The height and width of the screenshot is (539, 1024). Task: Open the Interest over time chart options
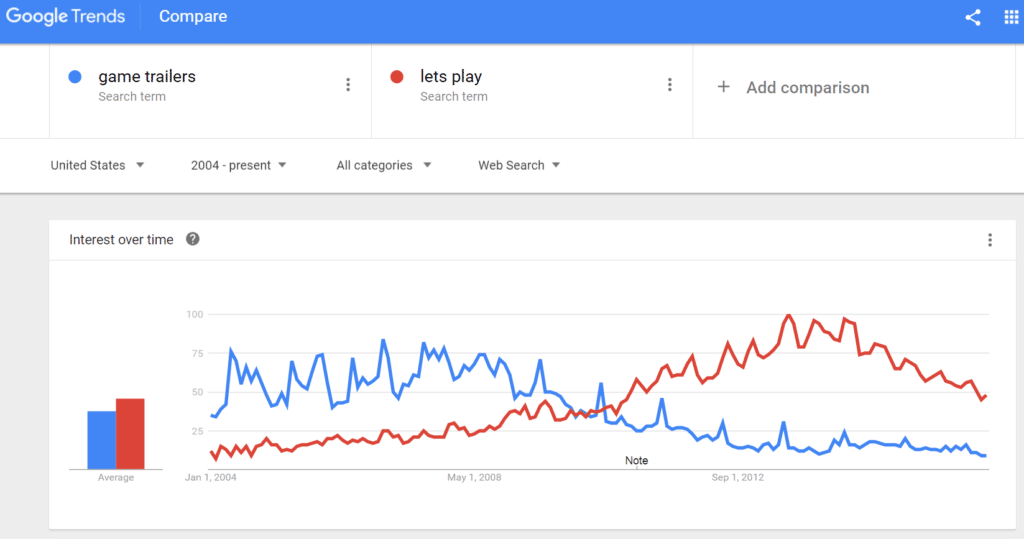pos(990,240)
